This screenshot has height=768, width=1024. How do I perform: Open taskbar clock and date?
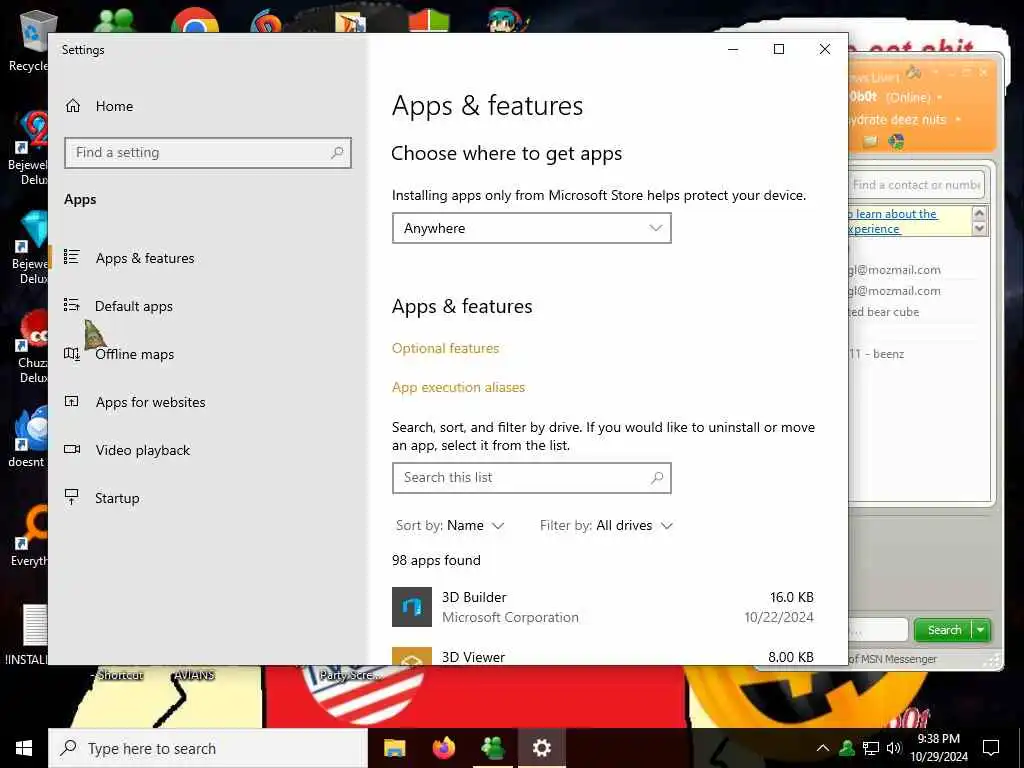pyautogui.click(x=939, y=748)
